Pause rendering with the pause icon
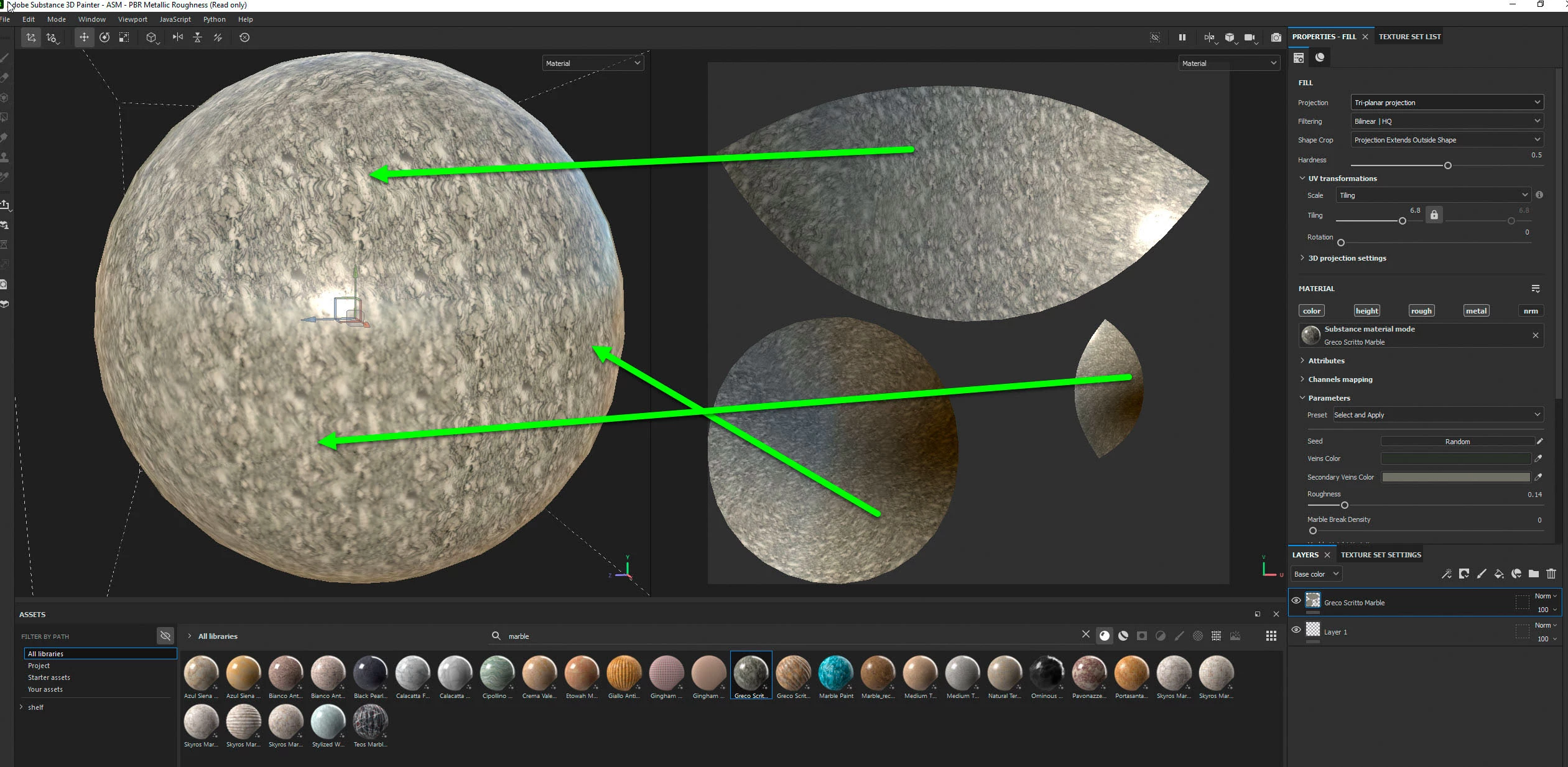 (1182, 37)
